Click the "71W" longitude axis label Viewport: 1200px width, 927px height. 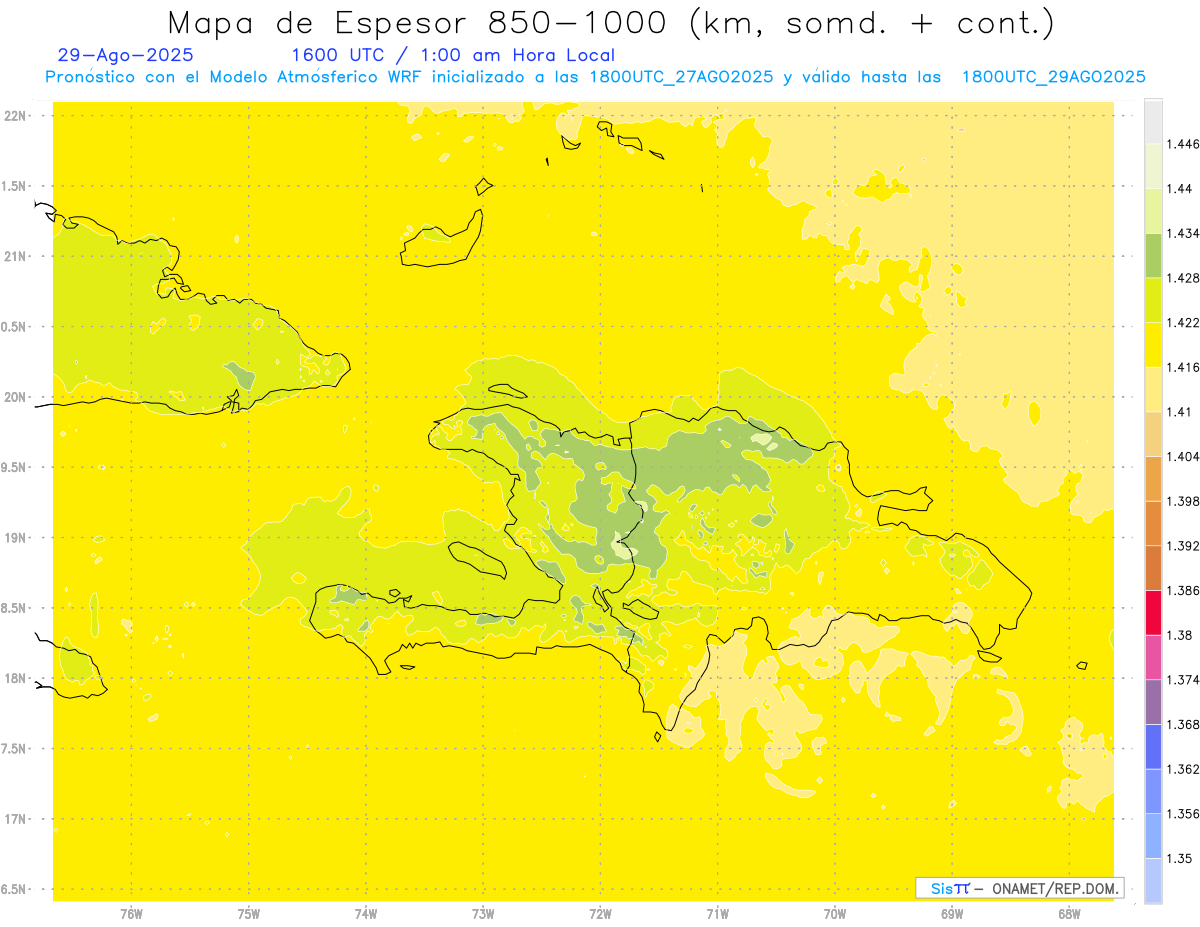point(717,914)
